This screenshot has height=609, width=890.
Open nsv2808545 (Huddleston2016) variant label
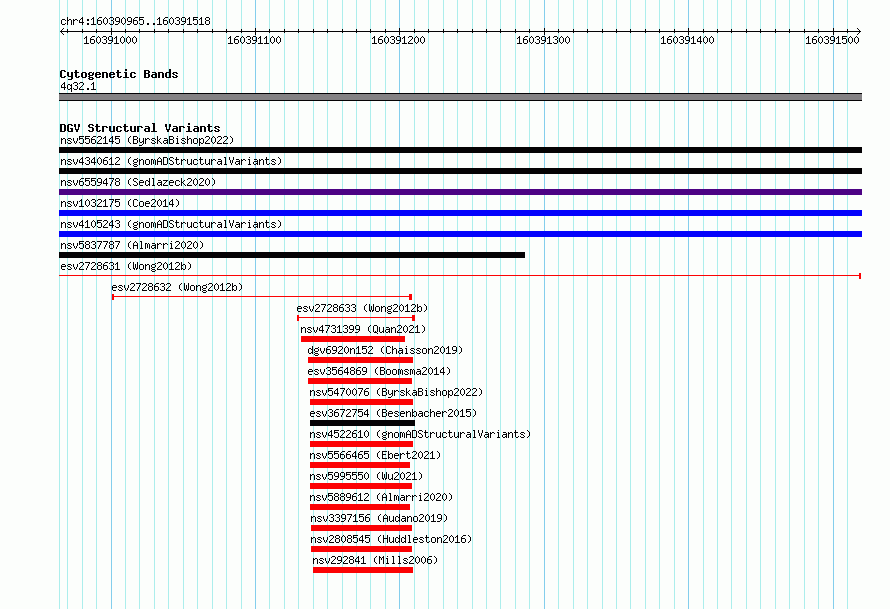[x=391, y=539]
